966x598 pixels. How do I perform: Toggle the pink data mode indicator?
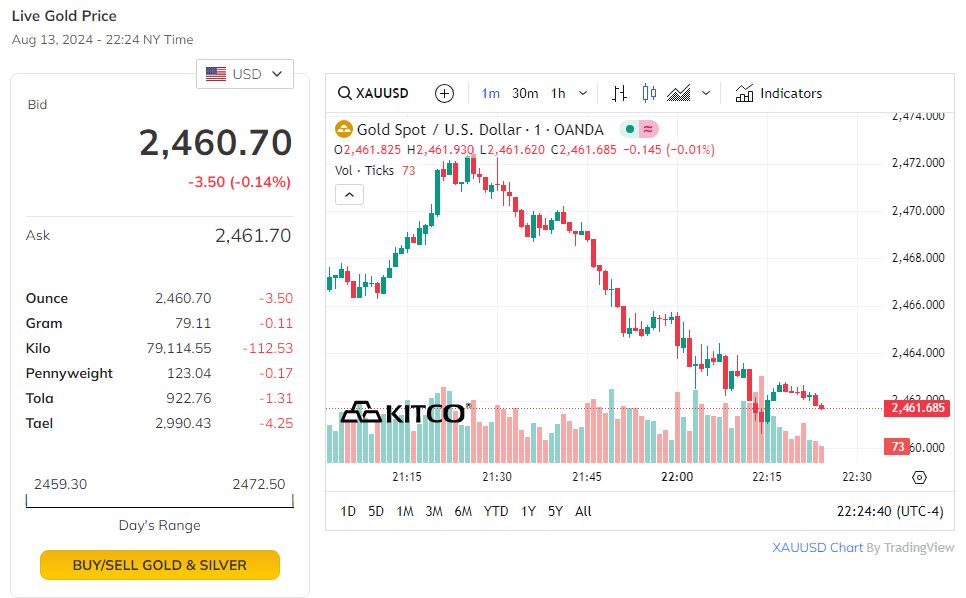tap(647, 129)
